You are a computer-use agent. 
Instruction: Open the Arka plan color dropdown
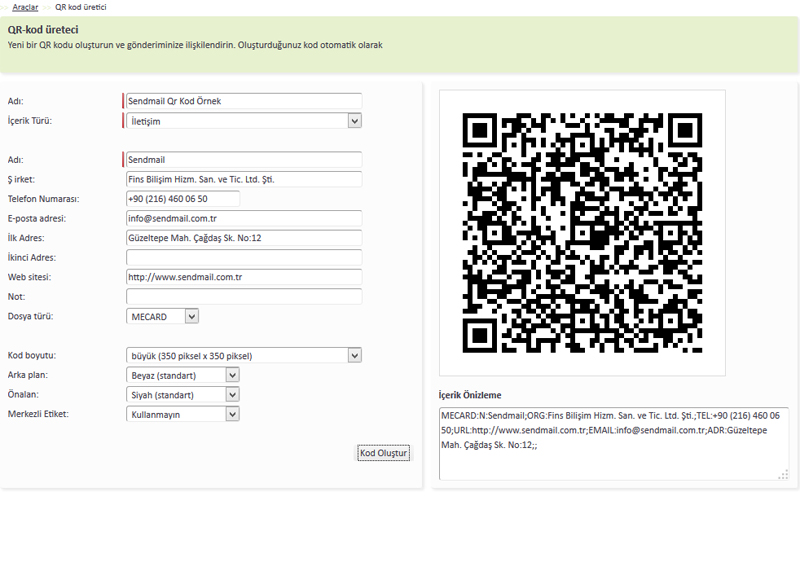click(x=183, y=375)
